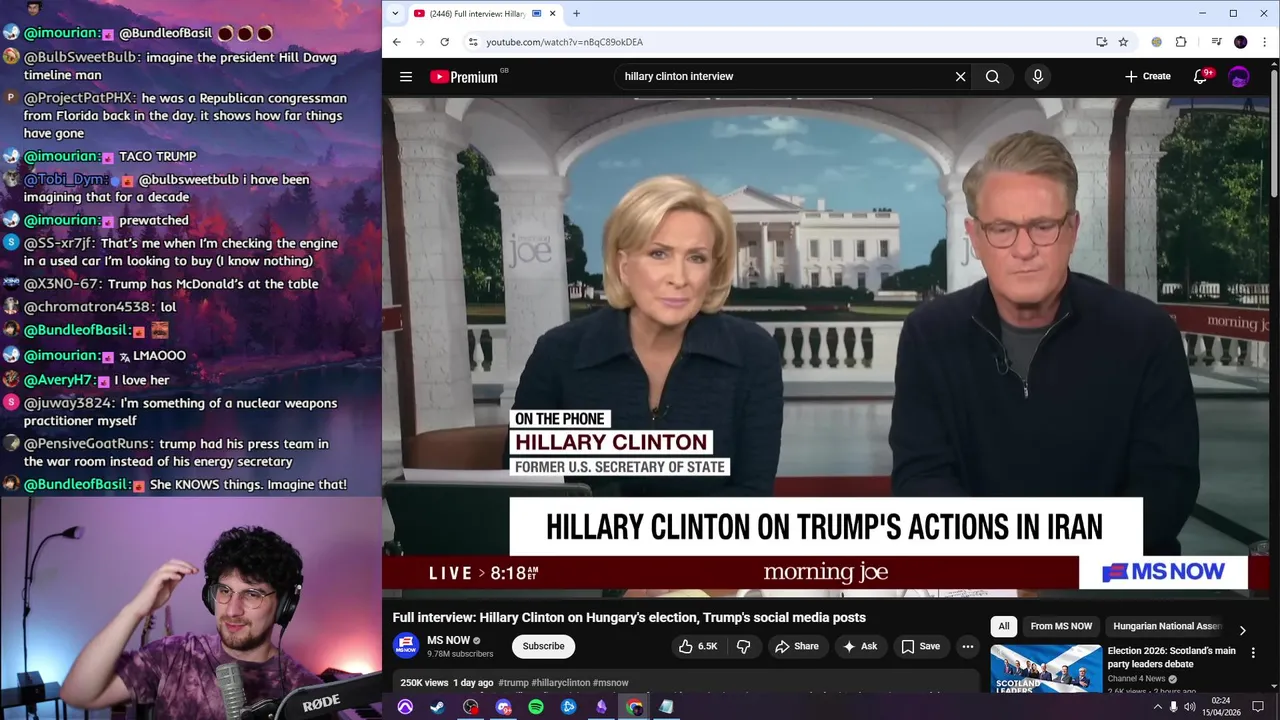Start voice search with microphone icon
Screen dimensions: 1280x720
pyautogui.click(x=1037, y=76)
